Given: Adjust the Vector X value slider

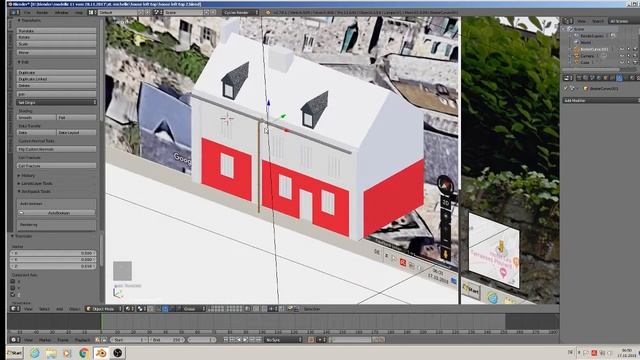Looking at the screenshot, I should coord(53,253).
